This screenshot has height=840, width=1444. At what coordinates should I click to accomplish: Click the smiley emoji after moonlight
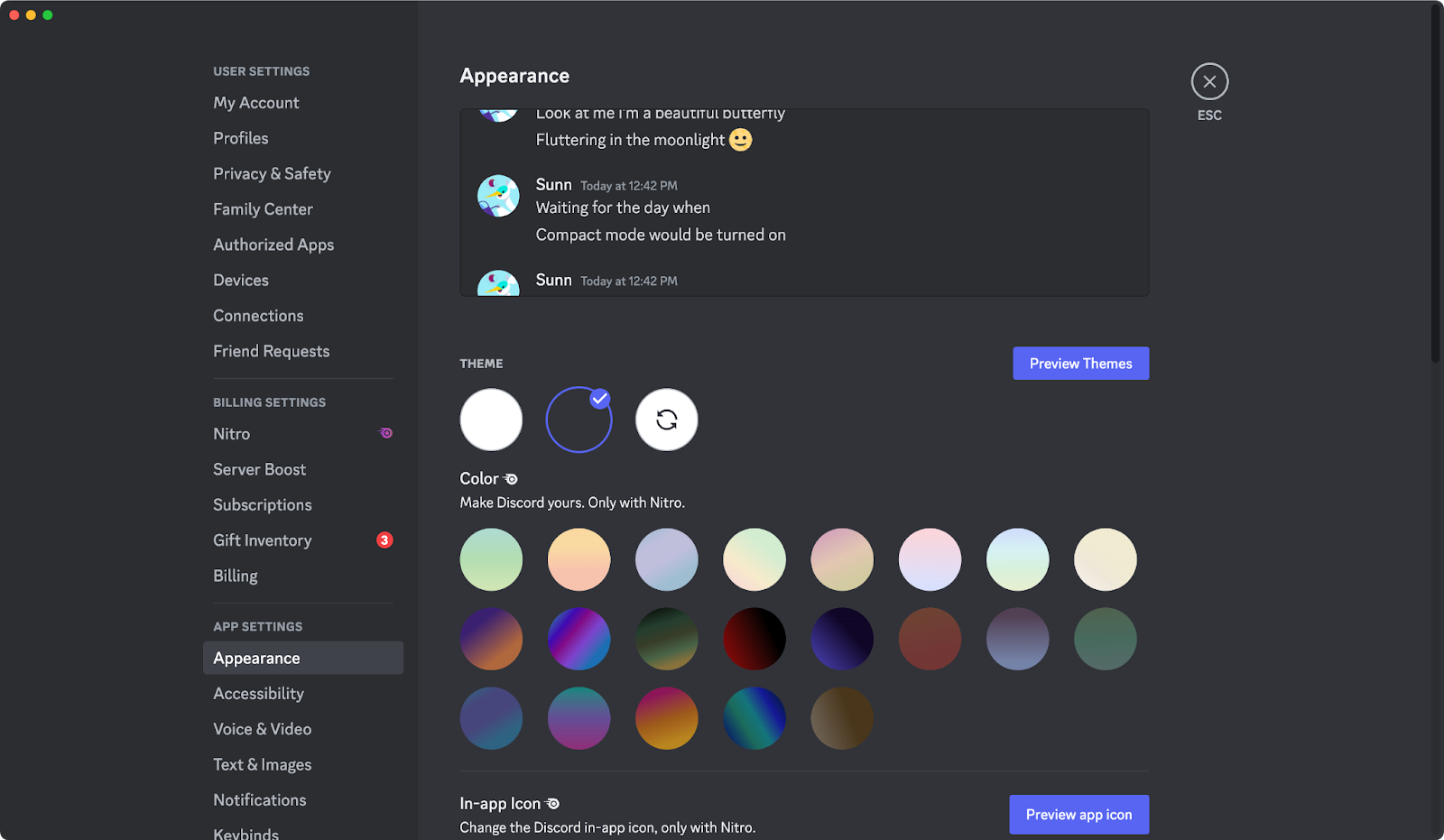point(740,140)
